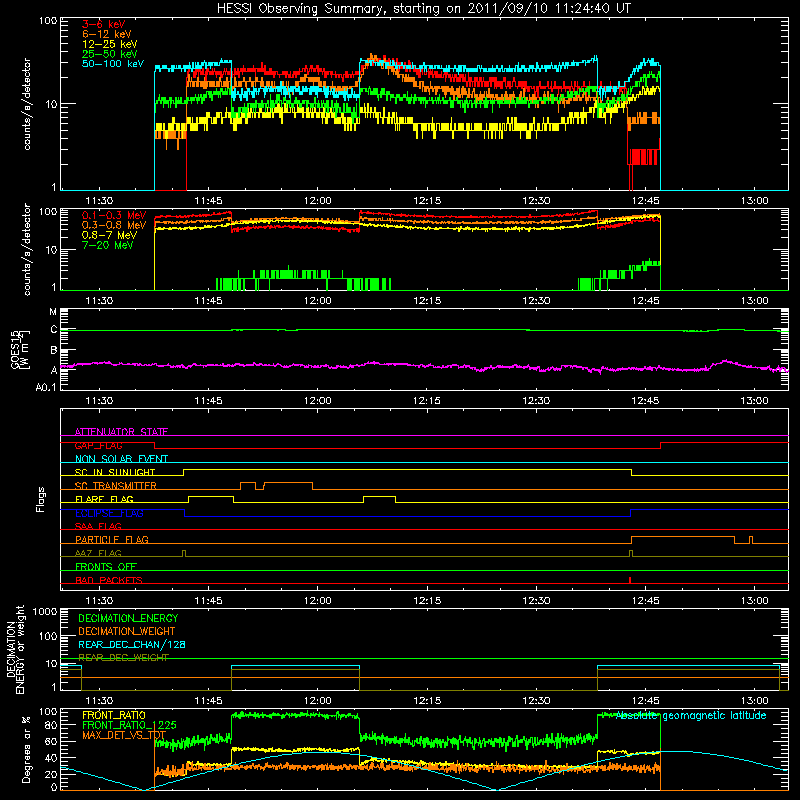This screenshot has height=800, width=800.
Task: Click the GAP_FLAG label
Action: click(98, 445)
